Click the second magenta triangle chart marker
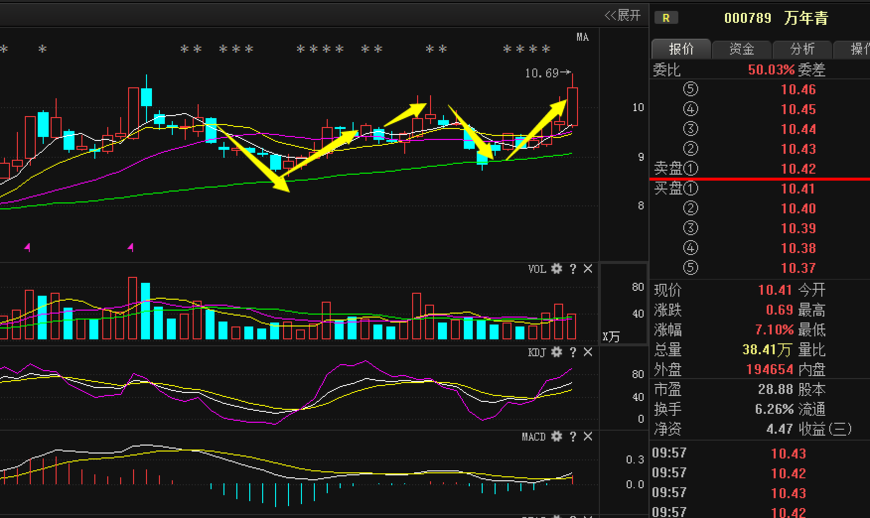This screenshot has height=518, width=870. [x=130, y=247]
